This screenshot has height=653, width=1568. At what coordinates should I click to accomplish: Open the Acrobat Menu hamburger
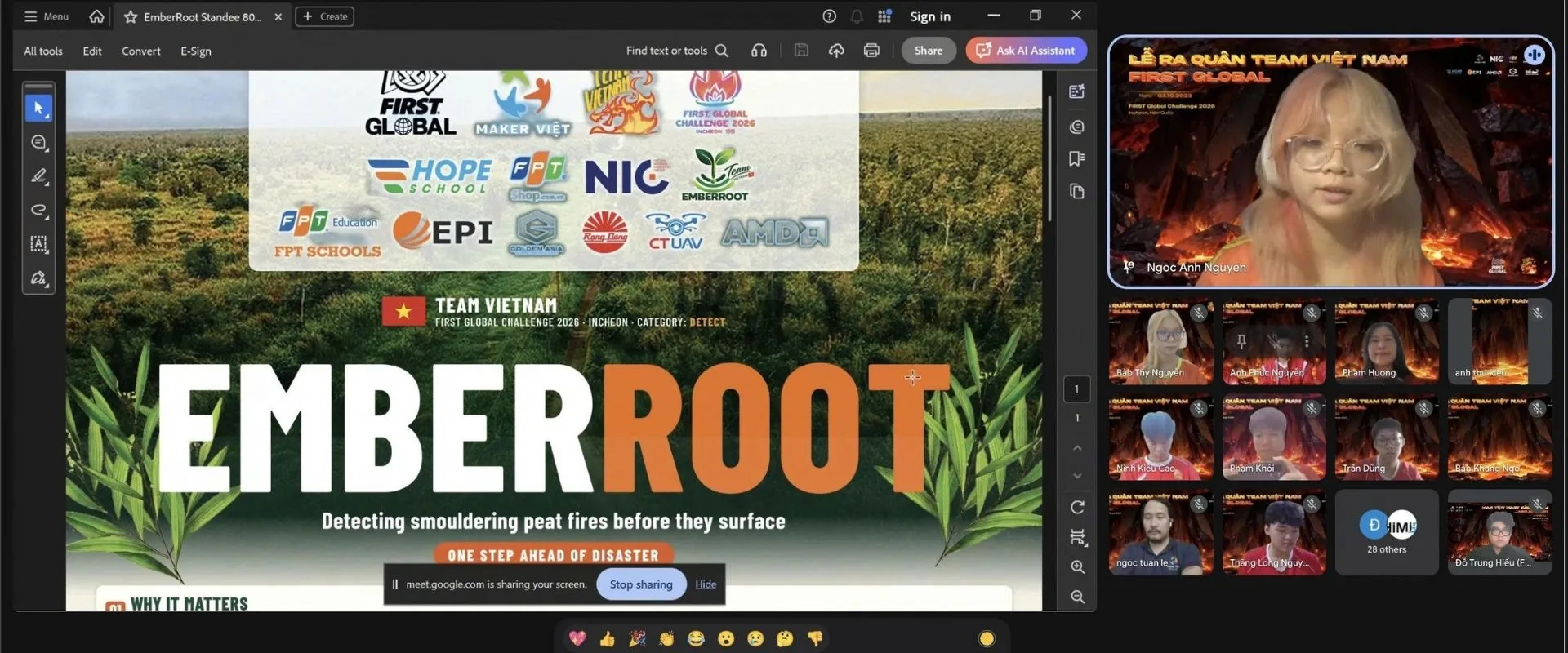pos(47,16)
